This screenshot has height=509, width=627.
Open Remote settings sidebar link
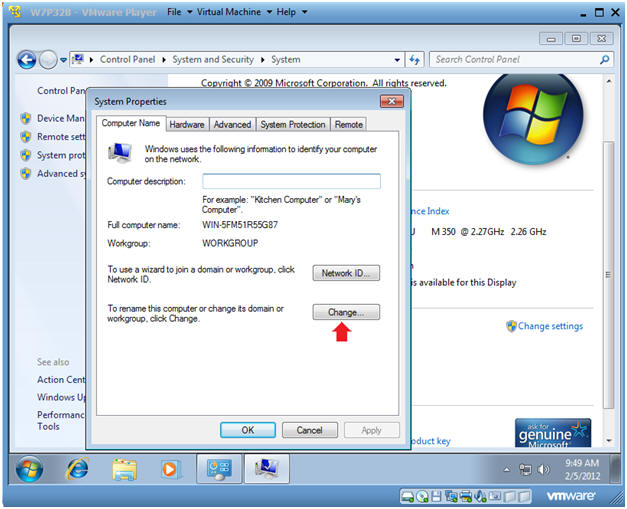coord(61,137)
